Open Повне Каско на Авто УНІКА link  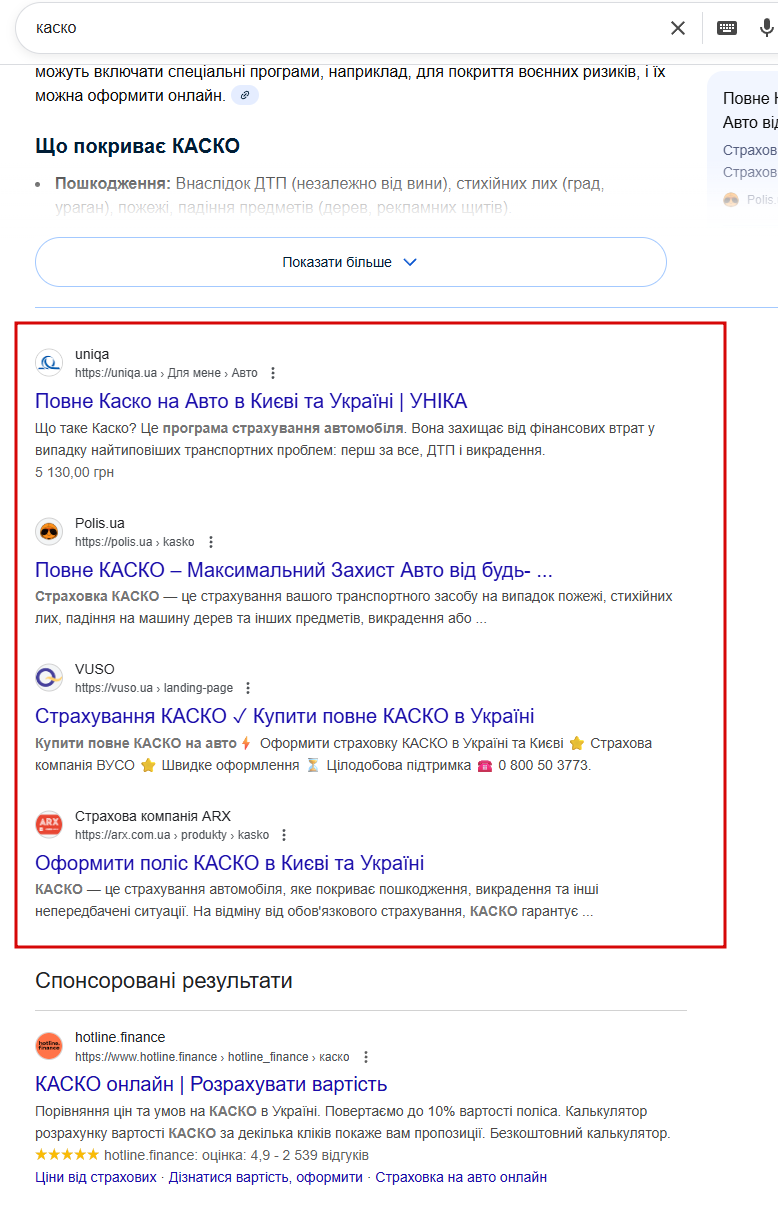251,401
